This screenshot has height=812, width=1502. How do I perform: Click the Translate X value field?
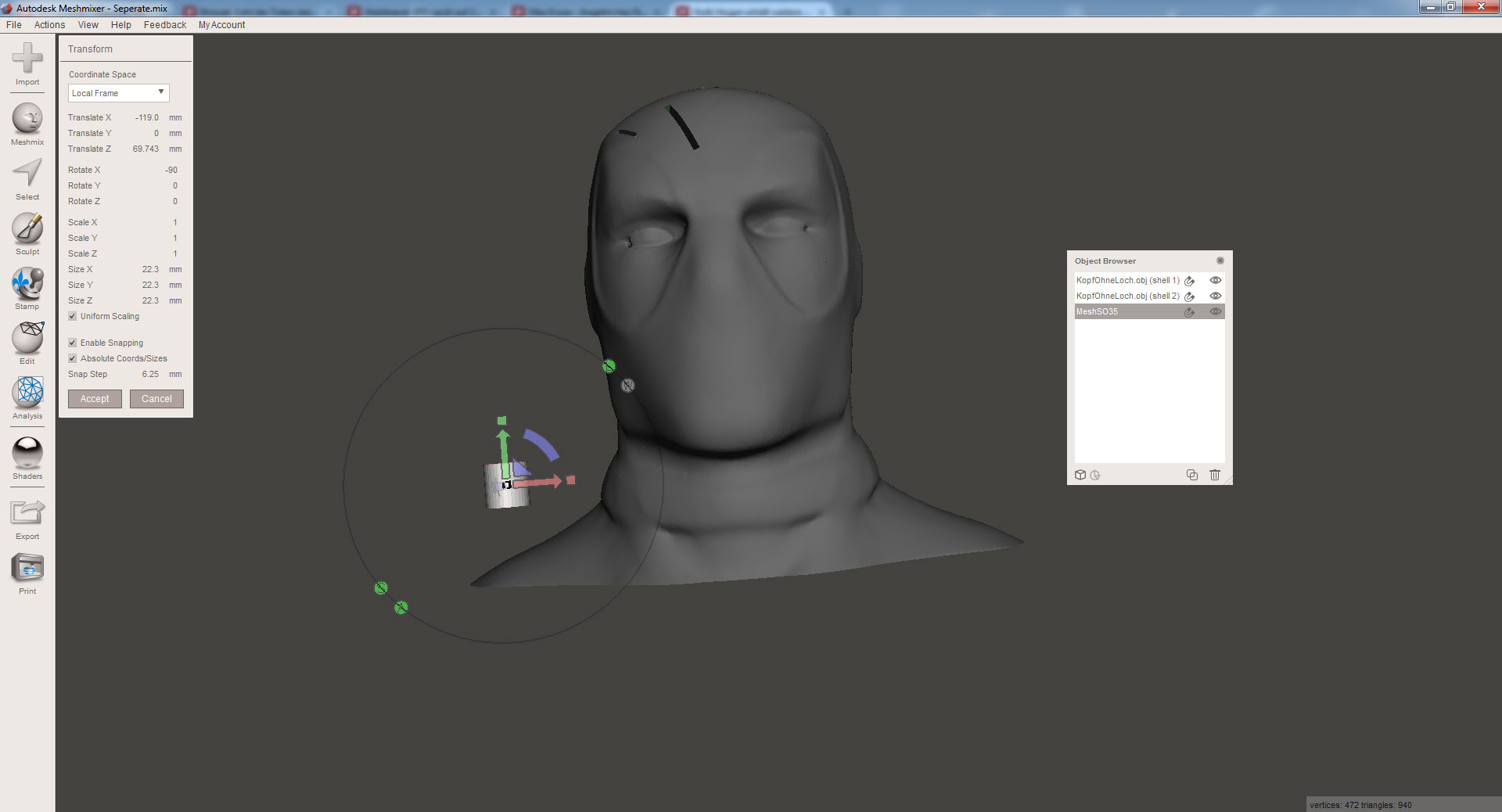point(146,117)
